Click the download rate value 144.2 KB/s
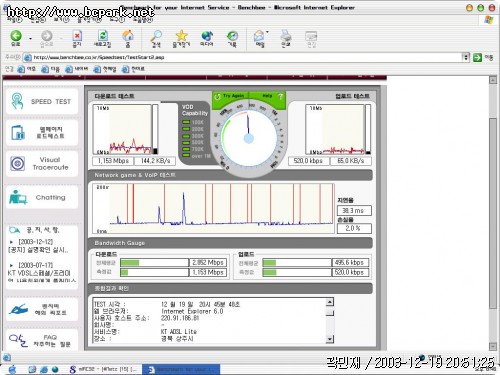Image resolution: width=500 pixels, height=375 pixels. pyautogui.click(x=155, y=161)
